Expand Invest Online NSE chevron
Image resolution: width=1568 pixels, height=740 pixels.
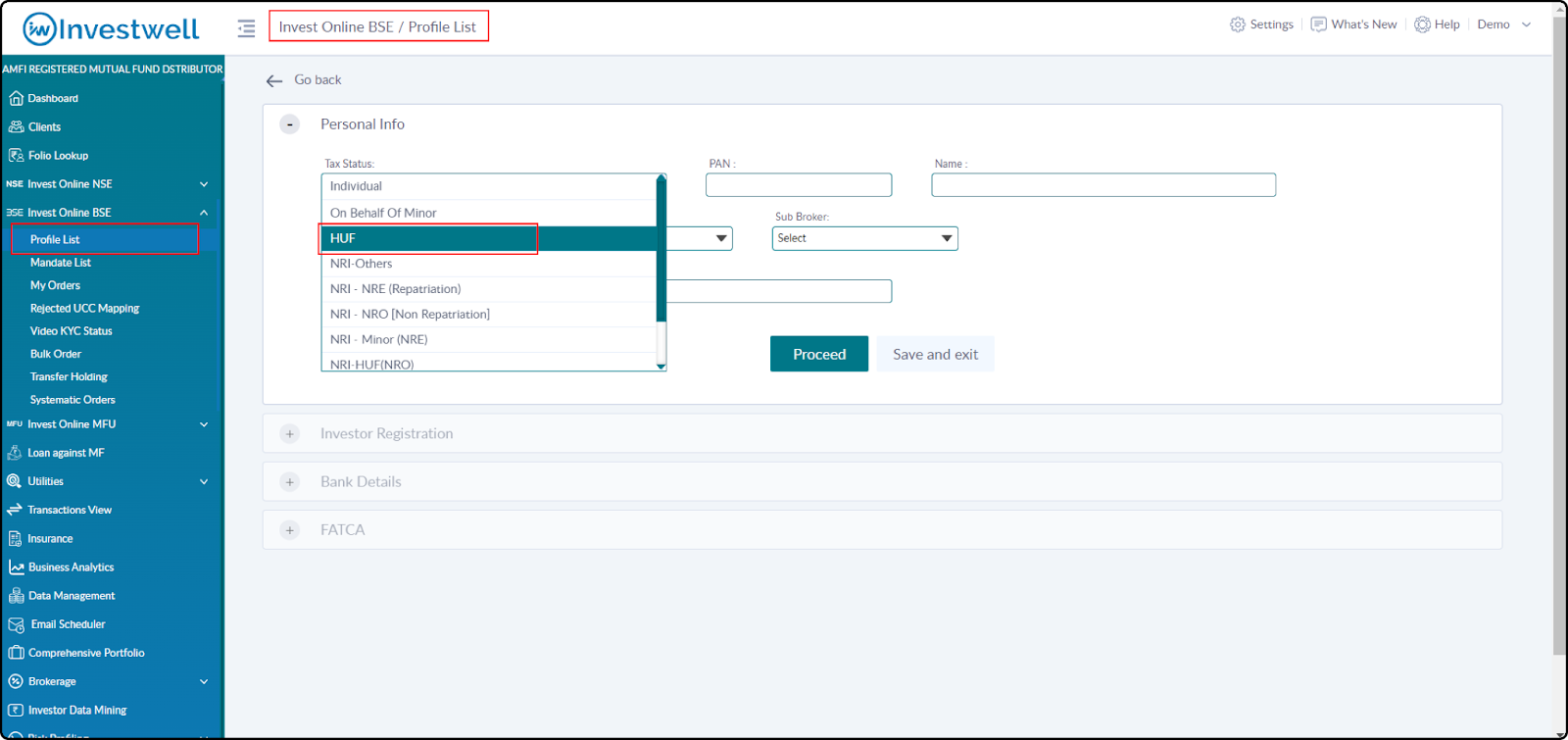click(204, 184)
